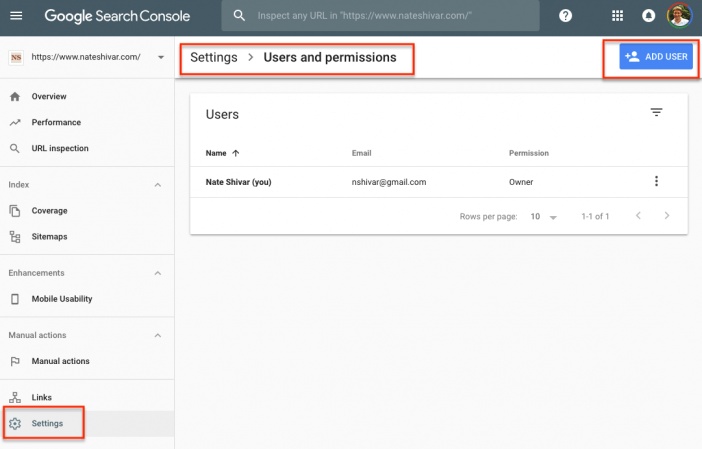The image size is (702, 449).
Task: Click the Users and permissions breadcrumb title
Action: 330,57
